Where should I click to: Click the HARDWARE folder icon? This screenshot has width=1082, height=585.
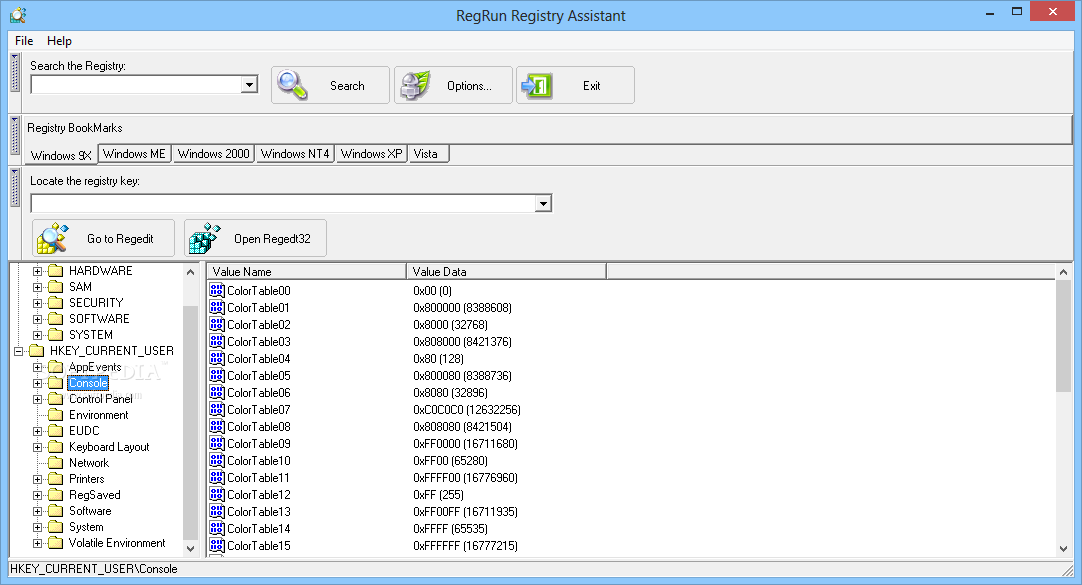(x=56, y=271)
